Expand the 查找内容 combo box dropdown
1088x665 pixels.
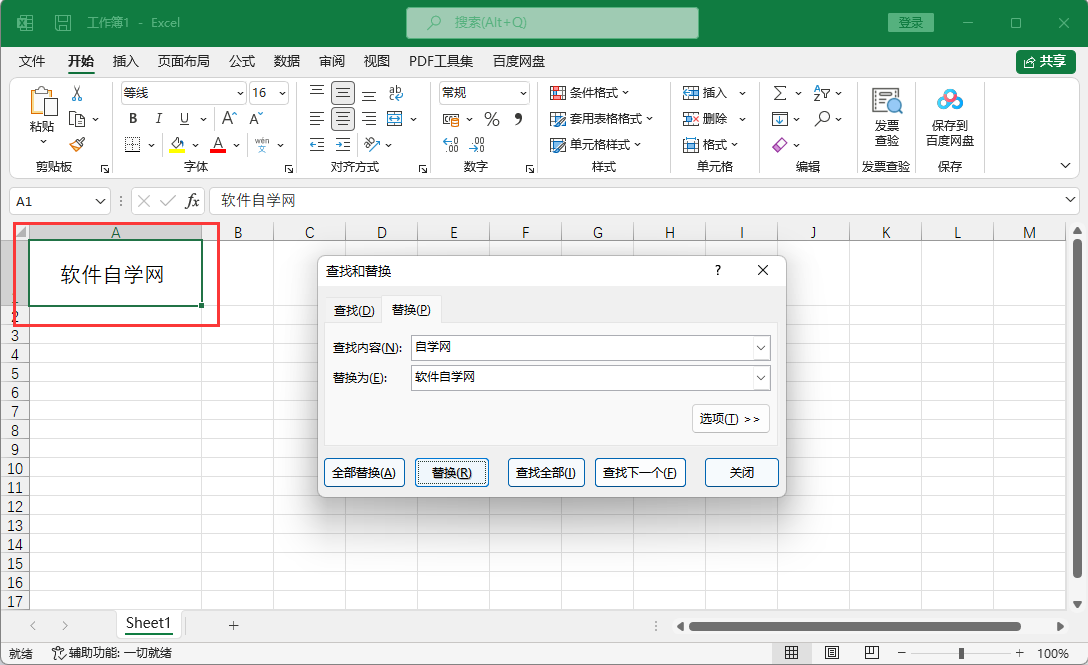pos(762,347)
